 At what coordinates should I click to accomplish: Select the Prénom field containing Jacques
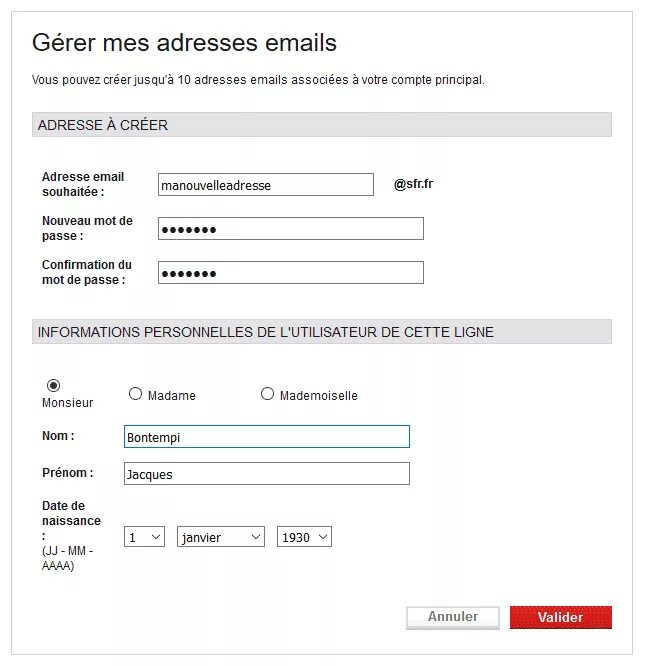point(267,474)
